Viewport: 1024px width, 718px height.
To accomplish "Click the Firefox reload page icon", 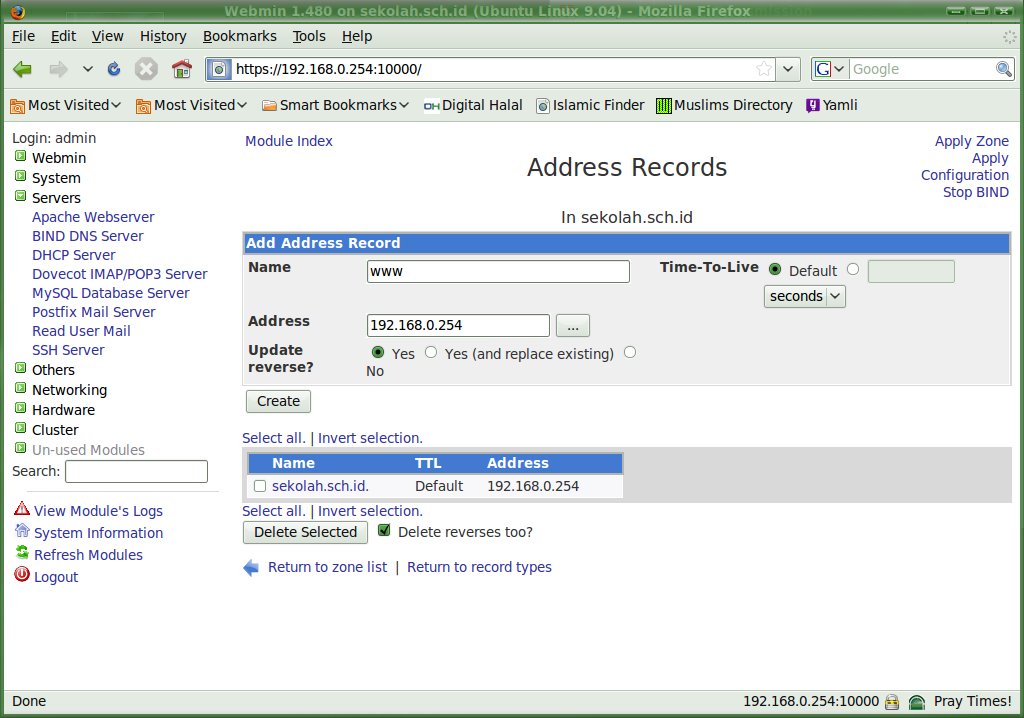I will [114, 69].
